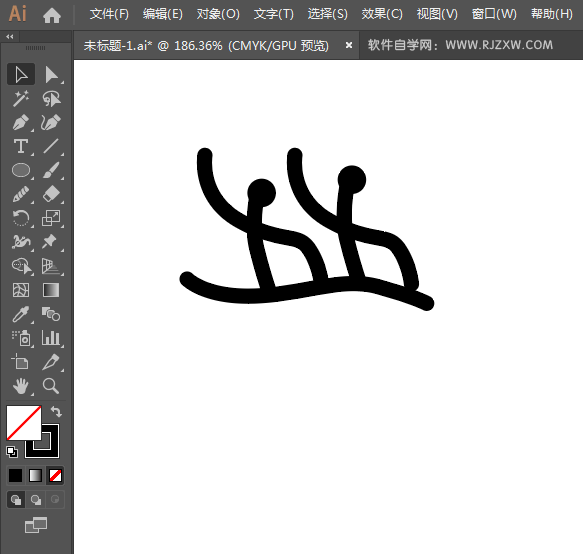Select the Pen tool
Image resolution: width=583 pixels, height=554 pixels.
point(21,123)
